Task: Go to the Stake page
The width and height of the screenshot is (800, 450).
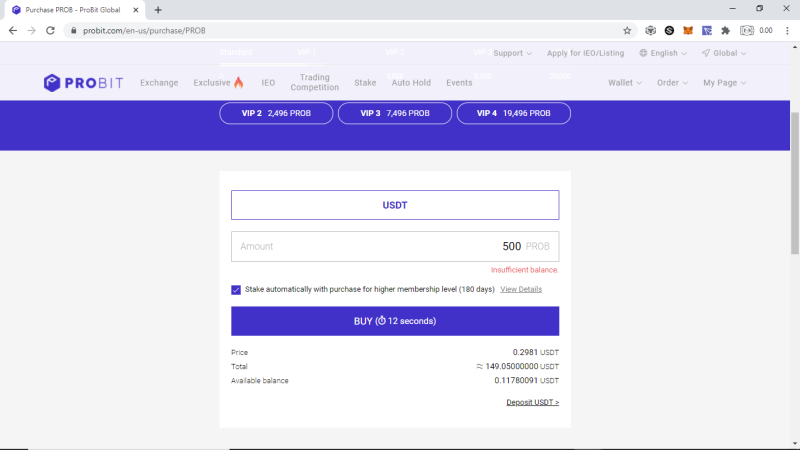Action: tap(365, 83)
